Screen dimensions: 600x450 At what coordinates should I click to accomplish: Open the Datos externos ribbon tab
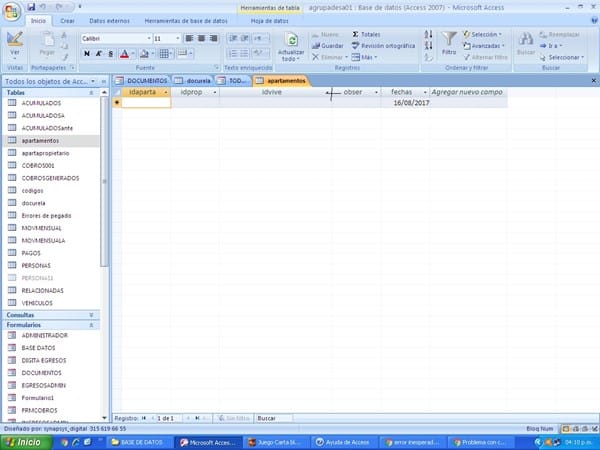click(x=109, y=21)
